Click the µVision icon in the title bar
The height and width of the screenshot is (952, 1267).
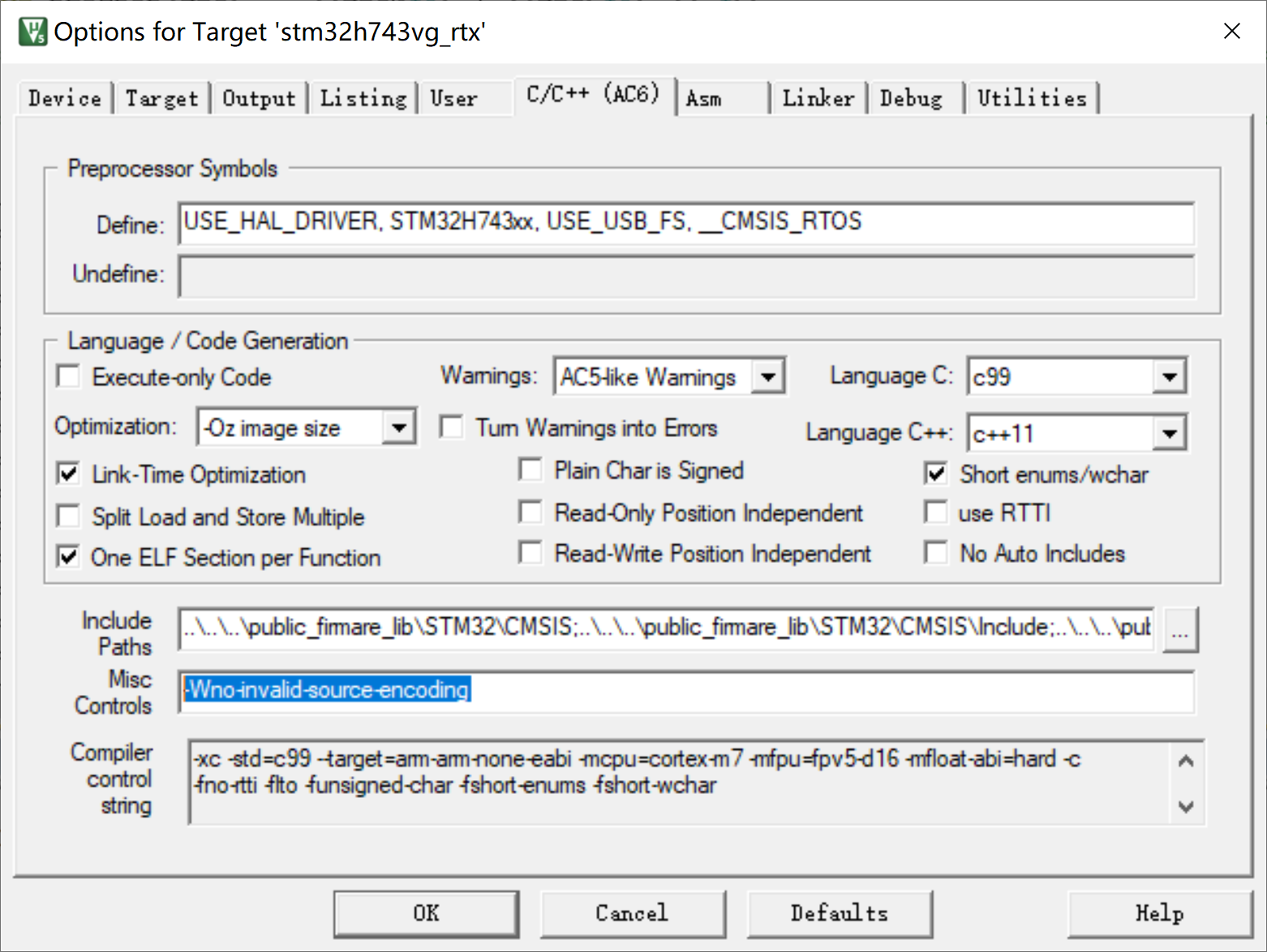click(x=32, y=32)
